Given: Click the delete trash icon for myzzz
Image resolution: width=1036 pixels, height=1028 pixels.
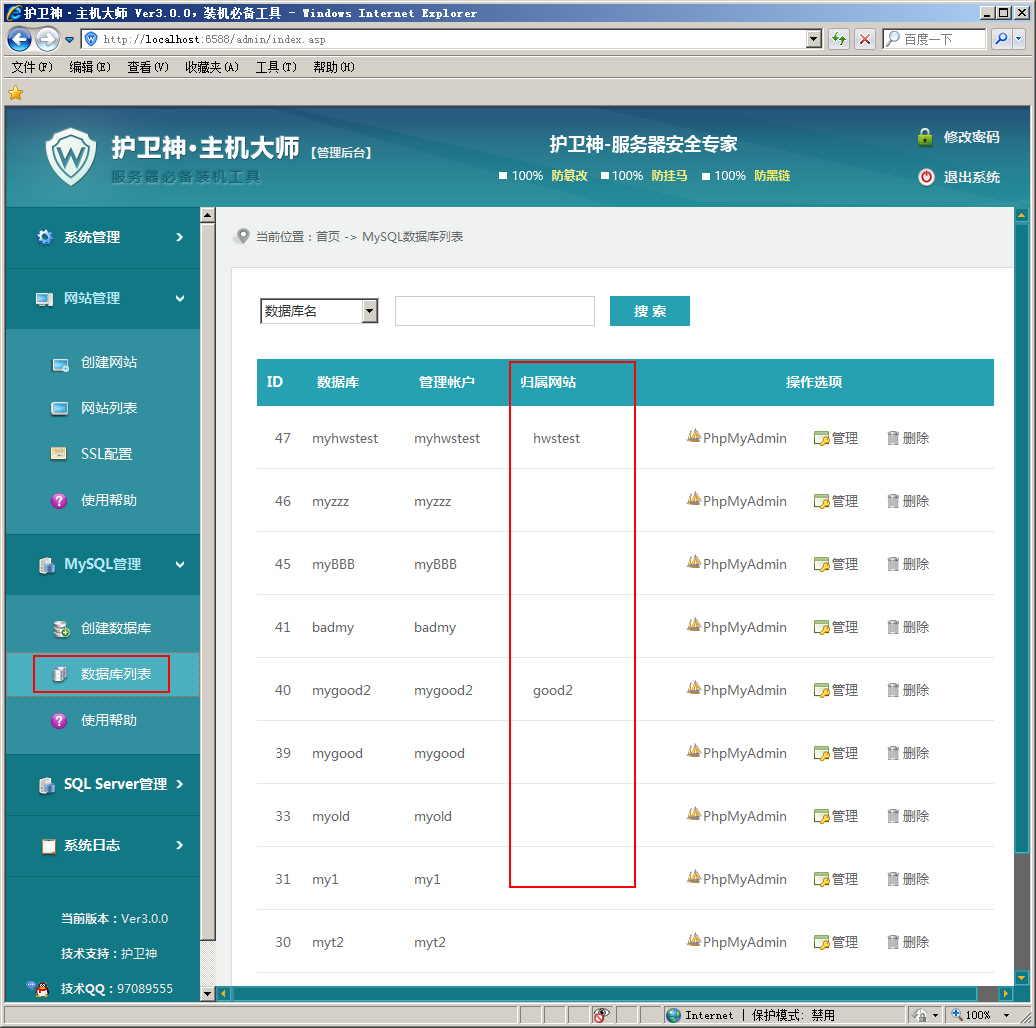Looking at the screenshot, I should (x=893, y=501).
